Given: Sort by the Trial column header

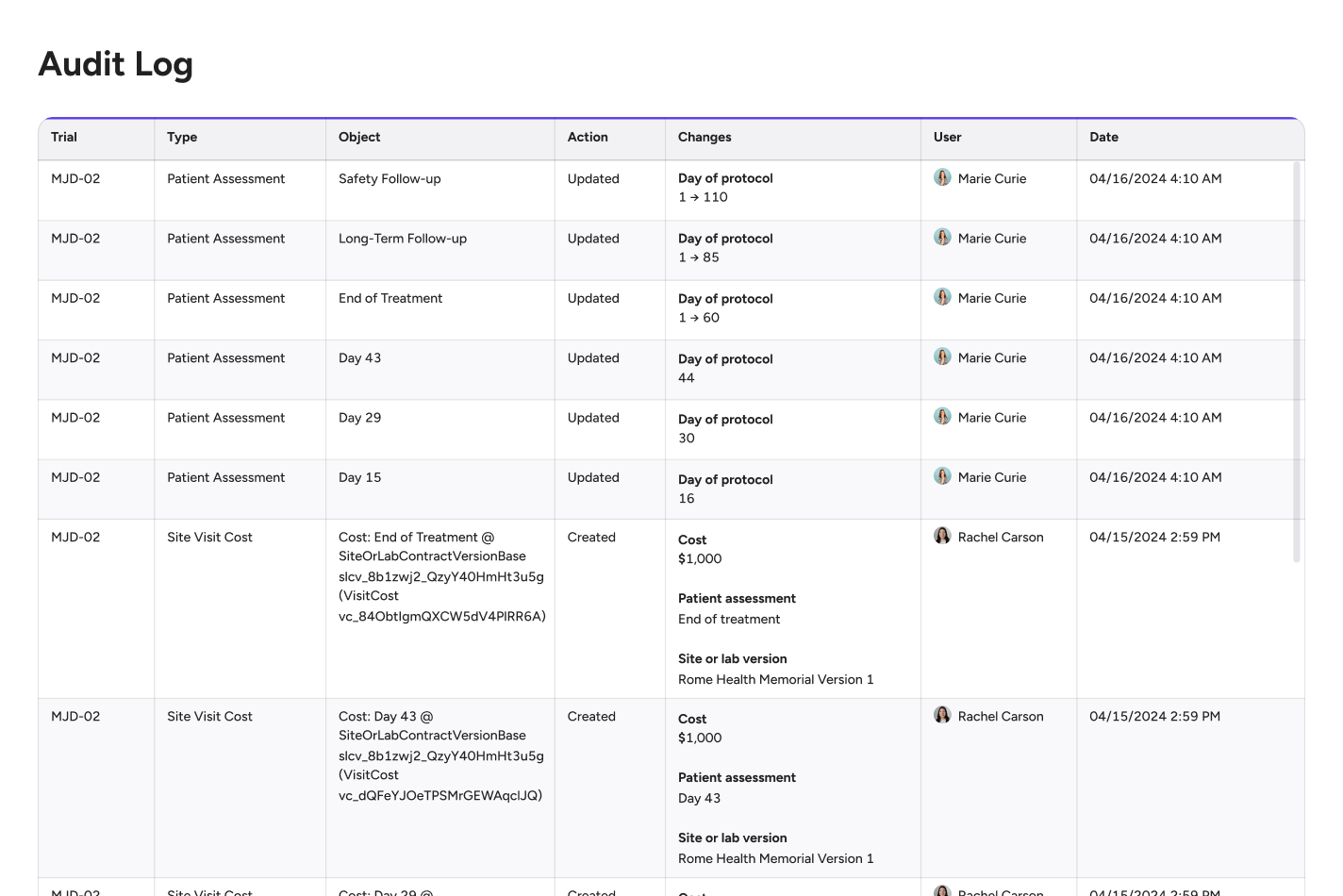Looking at the screenshot, I should click(64, 138).
